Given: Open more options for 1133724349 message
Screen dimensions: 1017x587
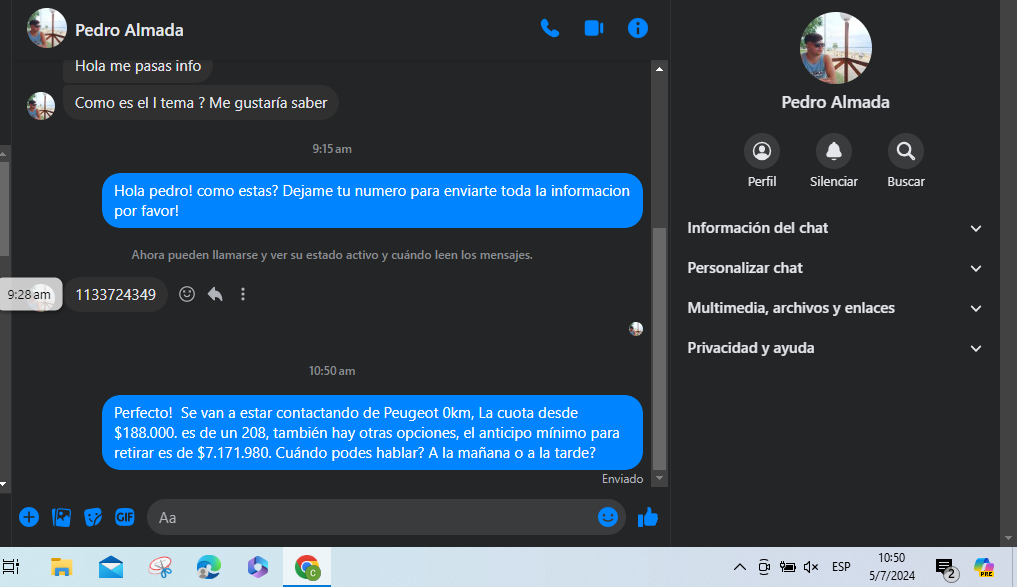Looking at the screenshot, I should pos(243,294).
